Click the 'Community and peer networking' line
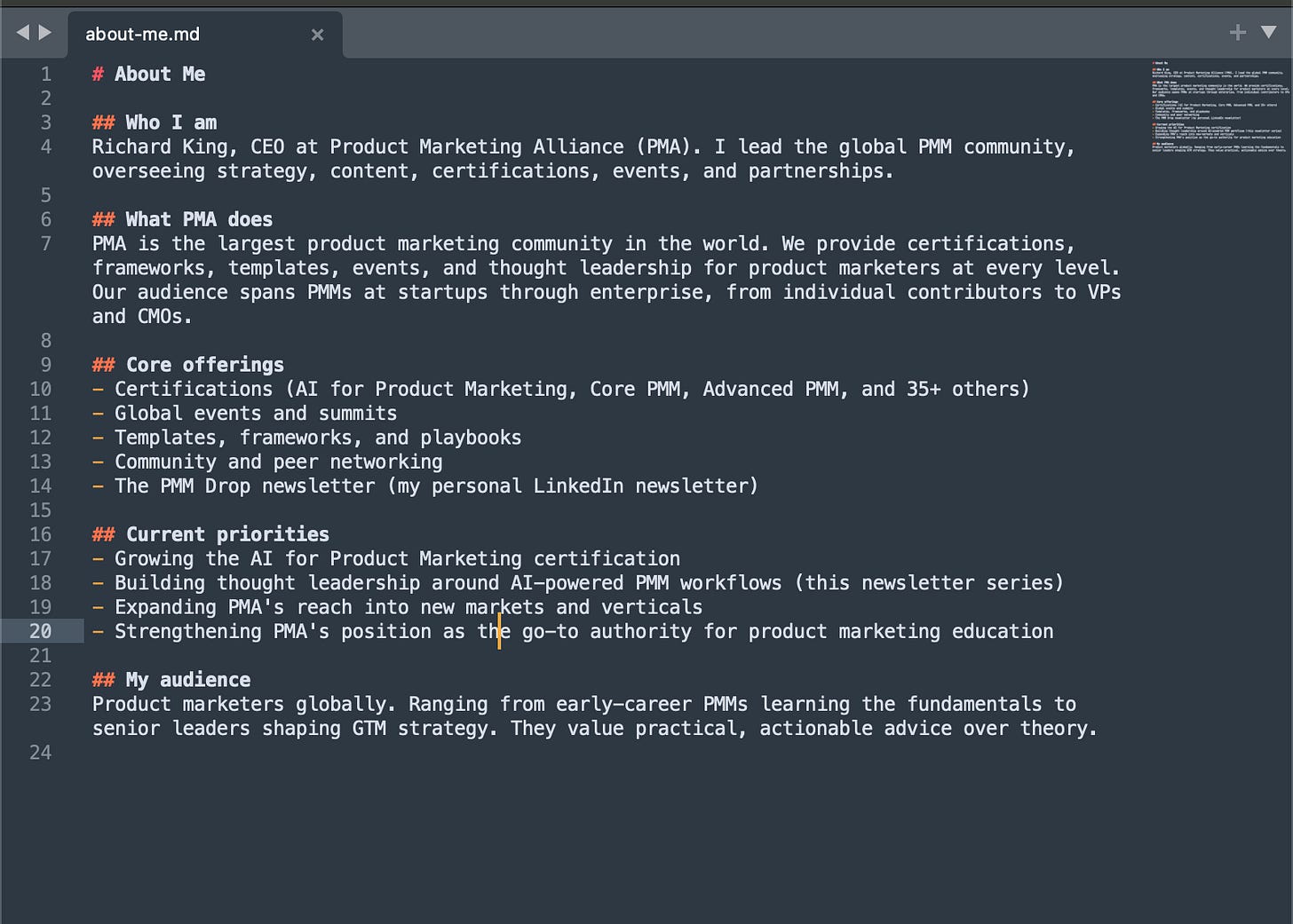This screenshot has height=924, width=1293. pyautogui.click(x=267, y=462)
